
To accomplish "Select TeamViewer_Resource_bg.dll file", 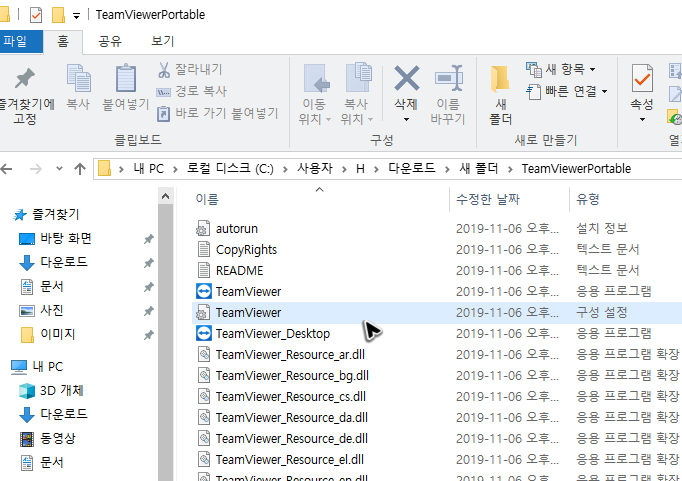I will point(292,375).
